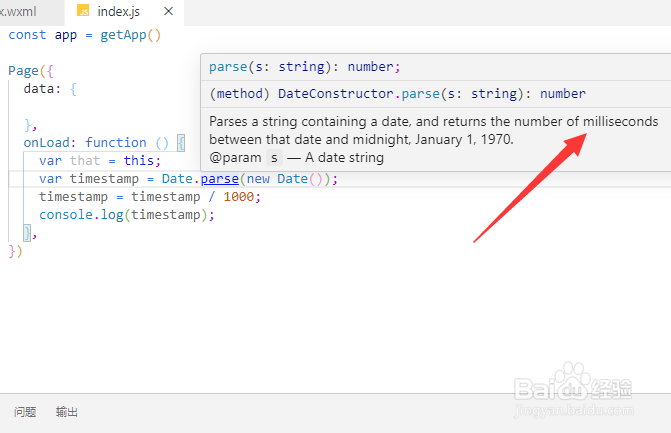Image resolution: width=671 pixels, height=433 pixels.
Task: Switch to the index.js tab
Action: coord(119,12)
